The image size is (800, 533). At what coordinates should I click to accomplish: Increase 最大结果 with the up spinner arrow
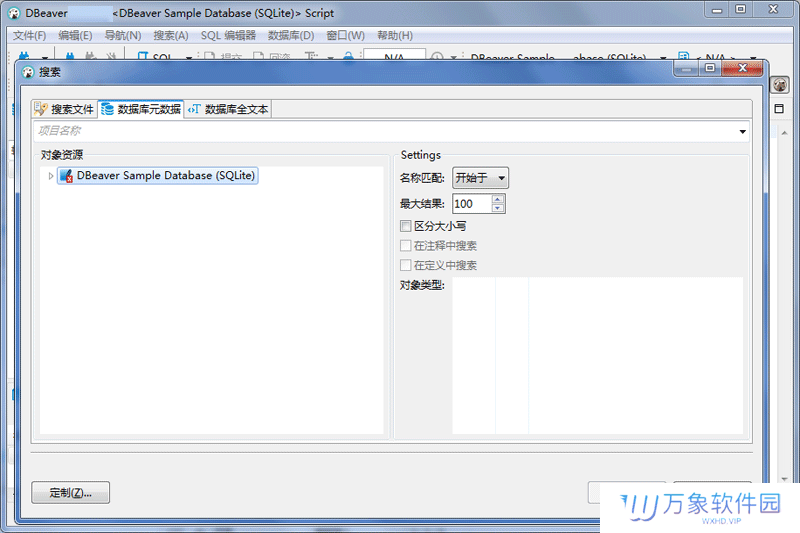click(x=498, y=199)
